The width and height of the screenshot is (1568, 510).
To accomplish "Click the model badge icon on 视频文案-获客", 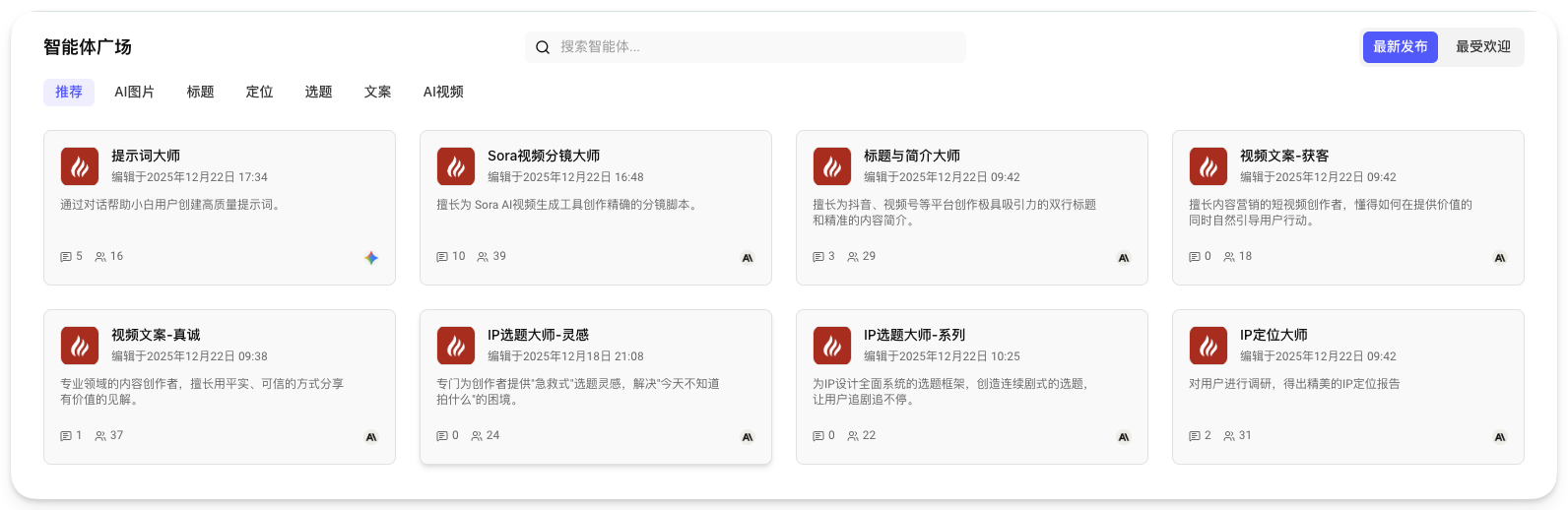I will point(1500,258).
